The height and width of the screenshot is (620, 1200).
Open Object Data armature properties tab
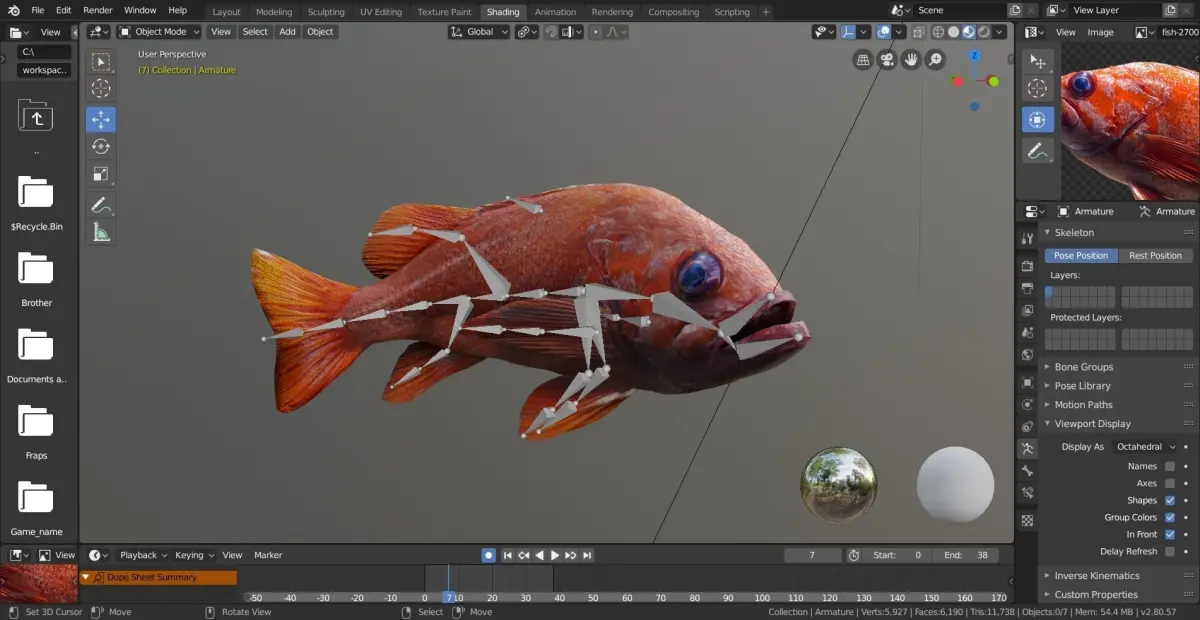(x=1027, y=448)
